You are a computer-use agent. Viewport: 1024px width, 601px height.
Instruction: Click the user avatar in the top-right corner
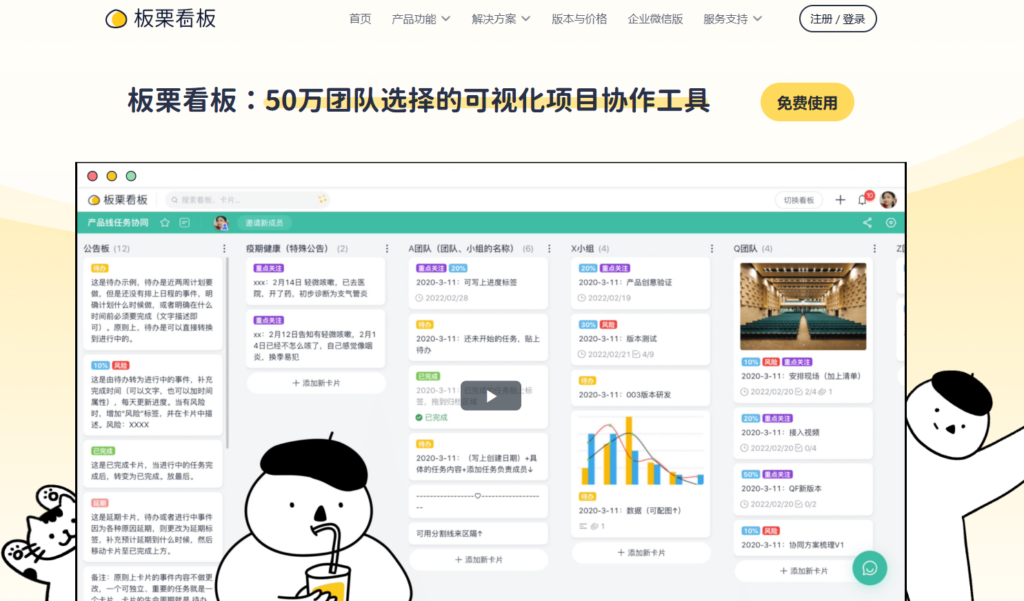coord(887,200)
